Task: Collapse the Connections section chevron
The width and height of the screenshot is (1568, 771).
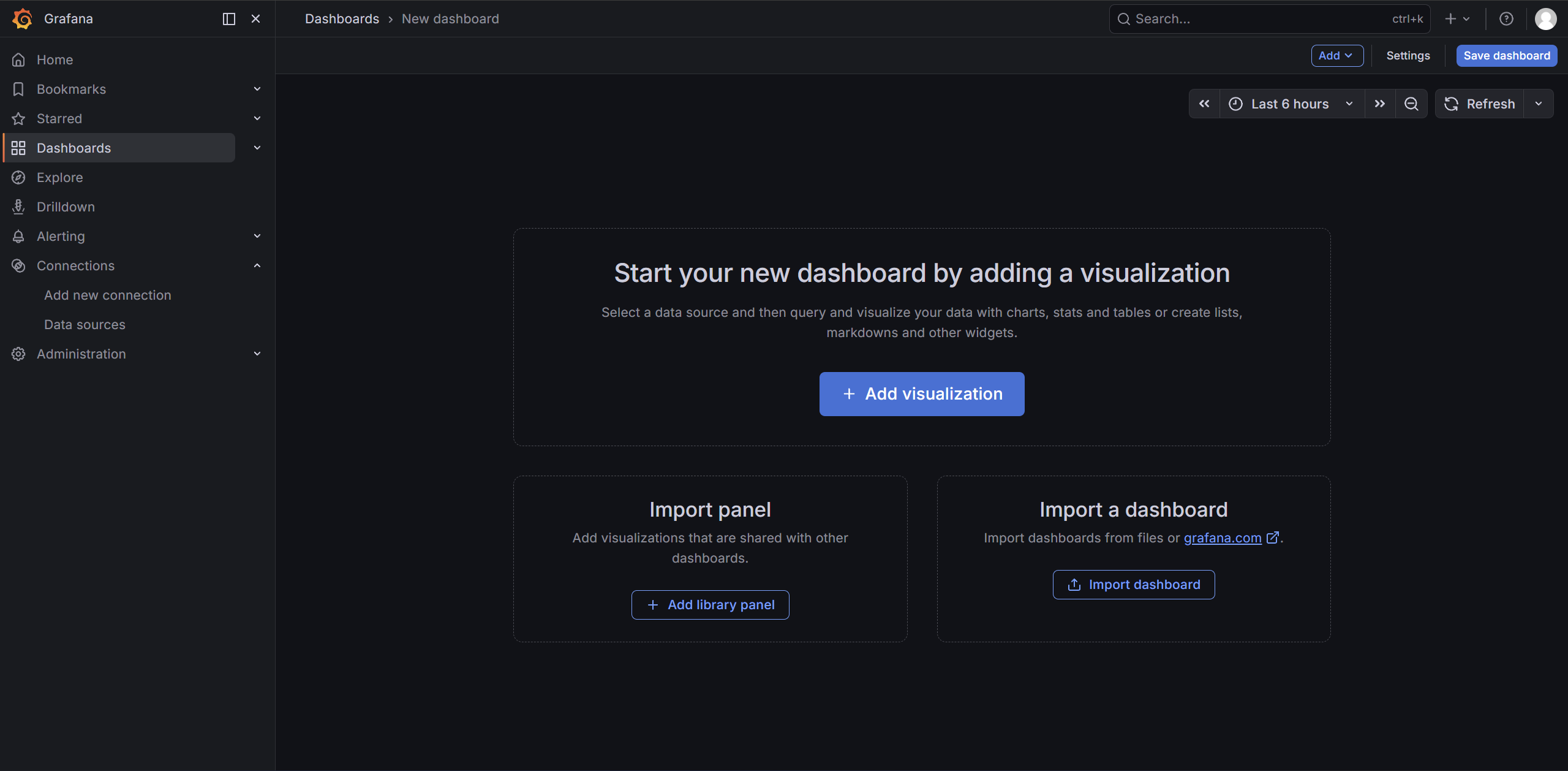Action: tap(257, 265)
